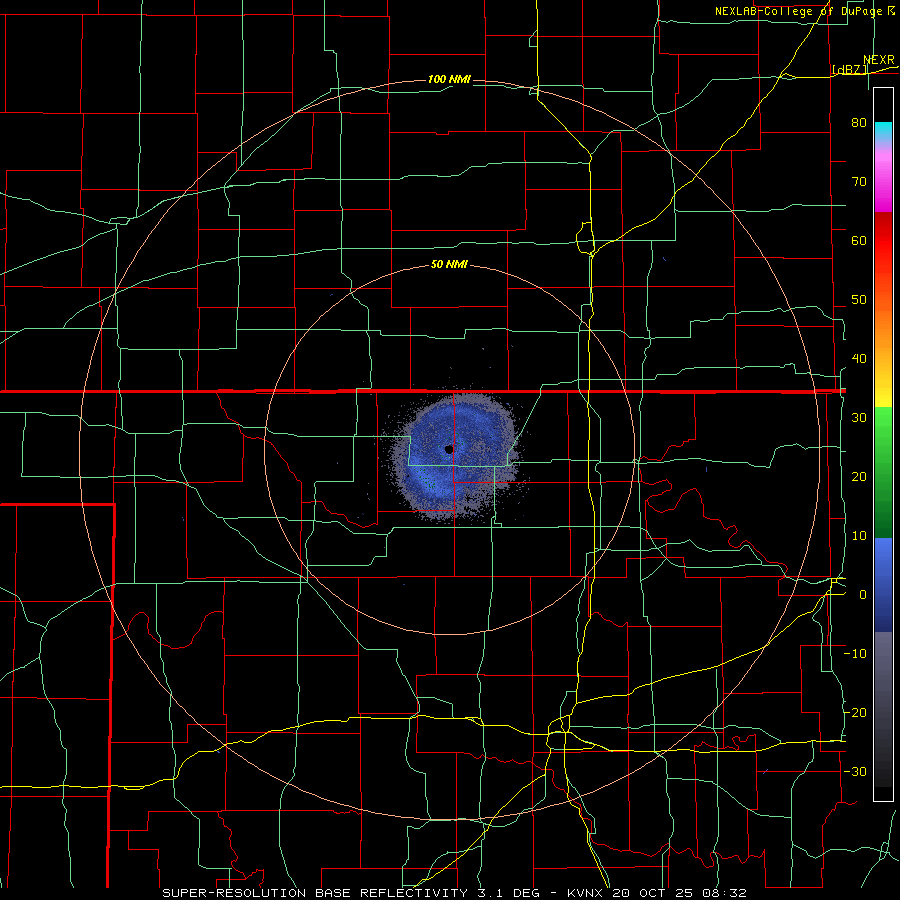Click the -20 value on the dBZ scale
The image size is (900, 900).
click(x=855, y=712)
